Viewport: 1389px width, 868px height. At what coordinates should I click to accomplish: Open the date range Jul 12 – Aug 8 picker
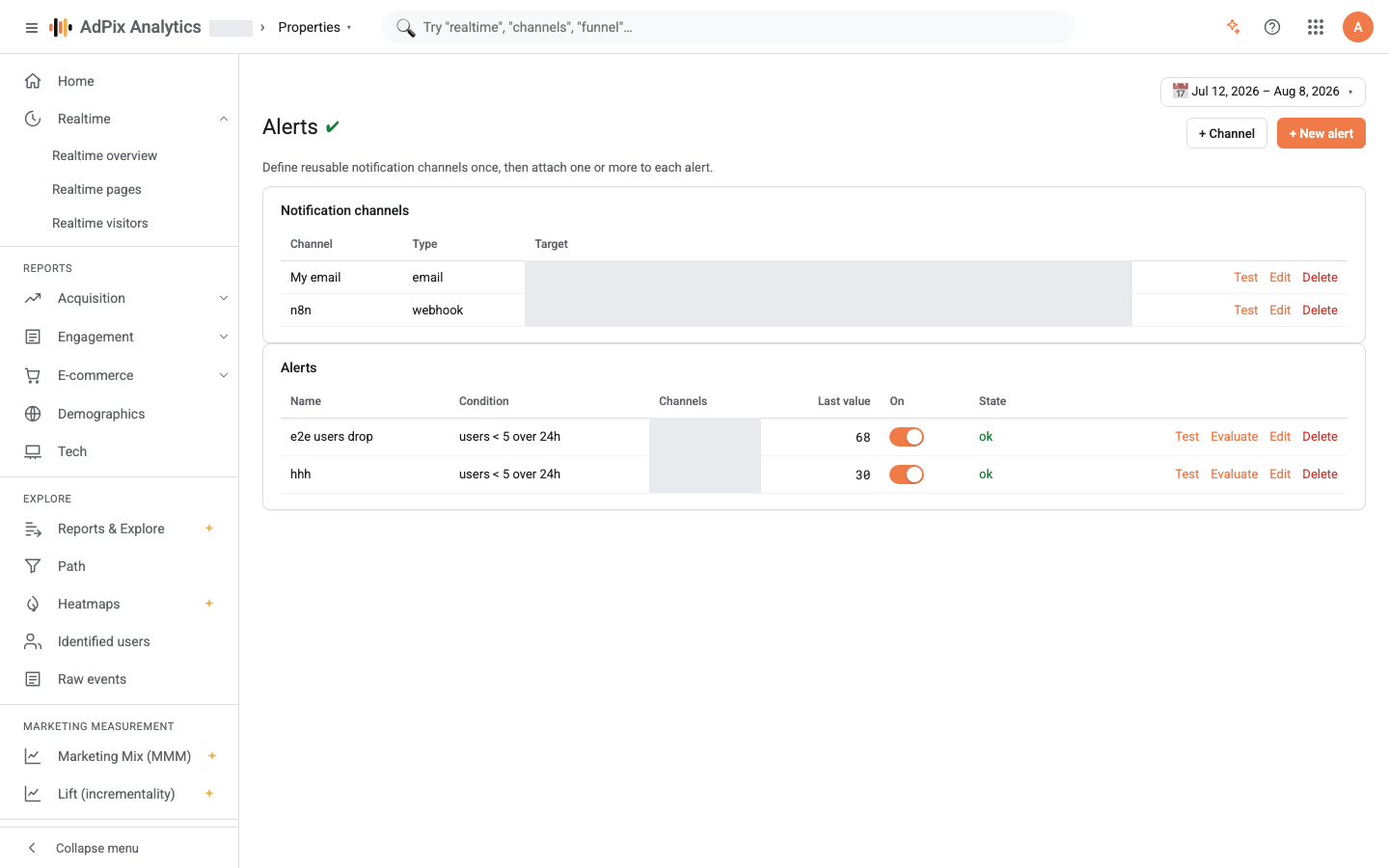1263,92
